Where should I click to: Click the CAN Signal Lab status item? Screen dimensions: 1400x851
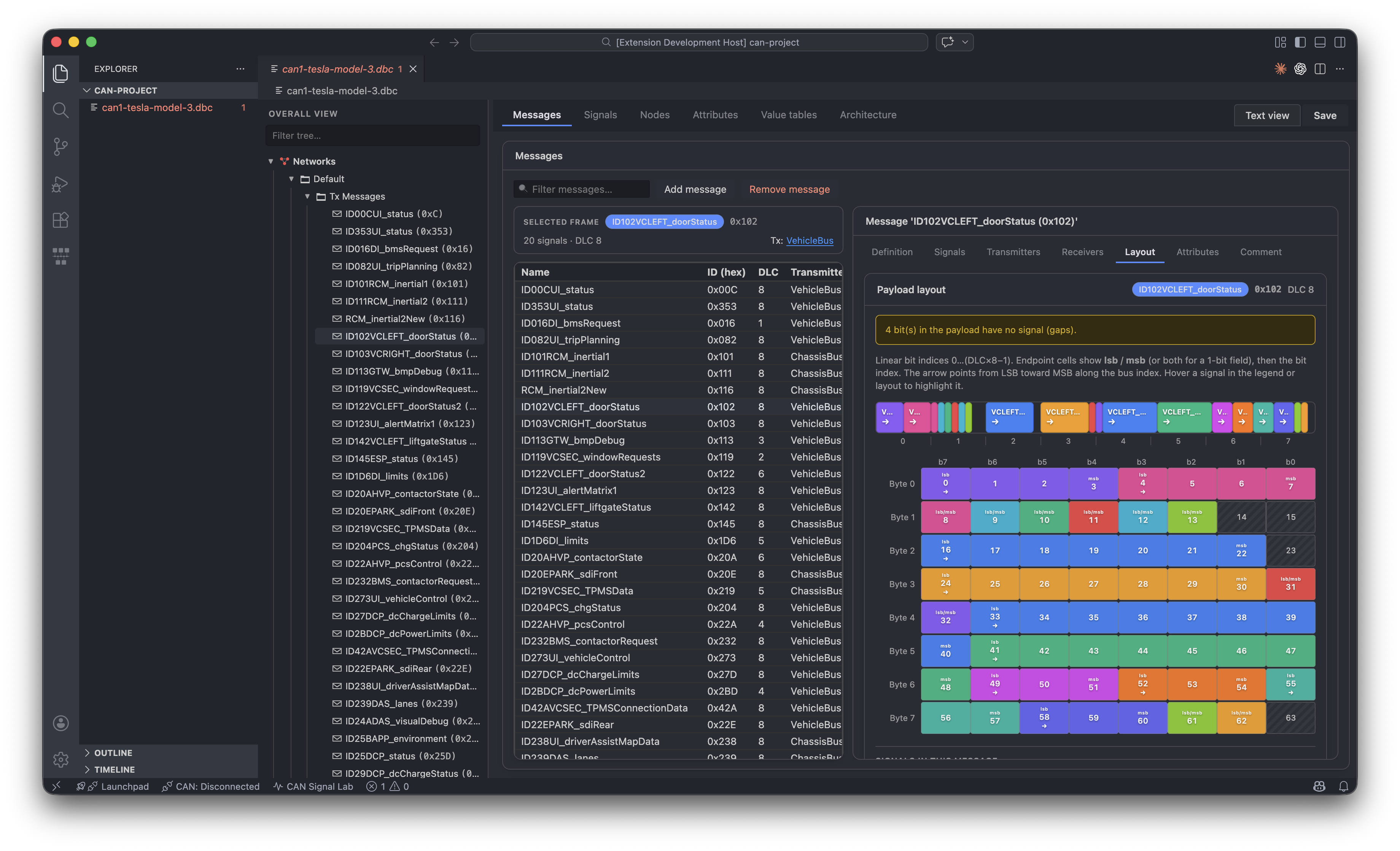(x=313, y=786)
